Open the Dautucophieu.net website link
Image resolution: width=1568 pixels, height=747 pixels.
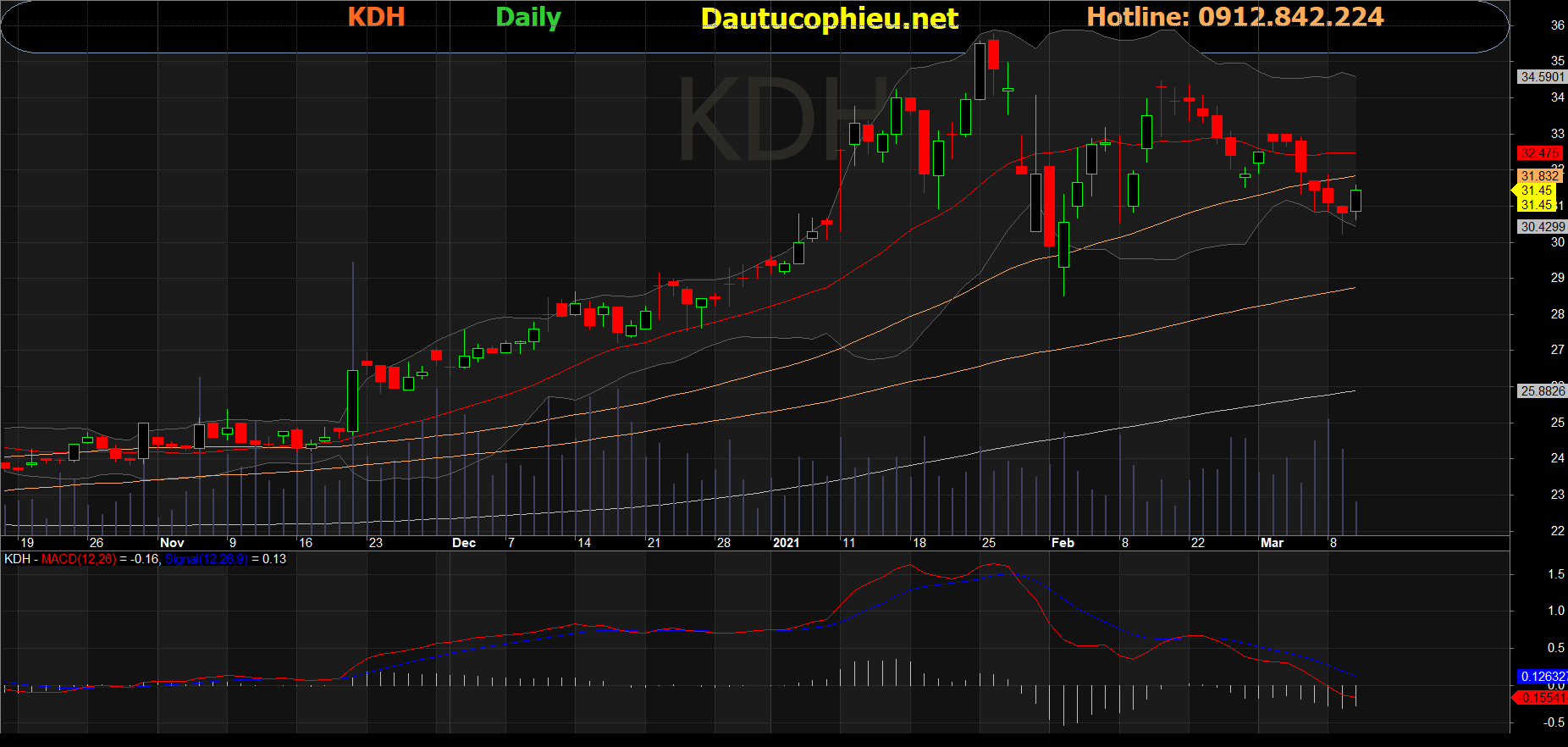pos(829,19)
